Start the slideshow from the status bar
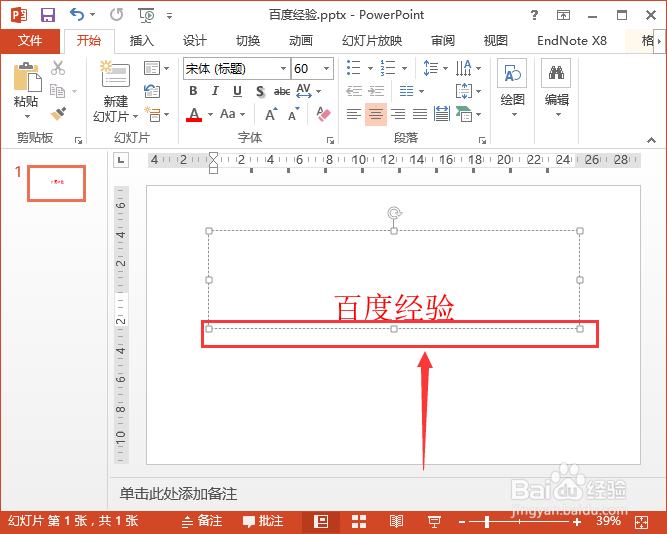This screenshot has height=534, width=667. 434,521
